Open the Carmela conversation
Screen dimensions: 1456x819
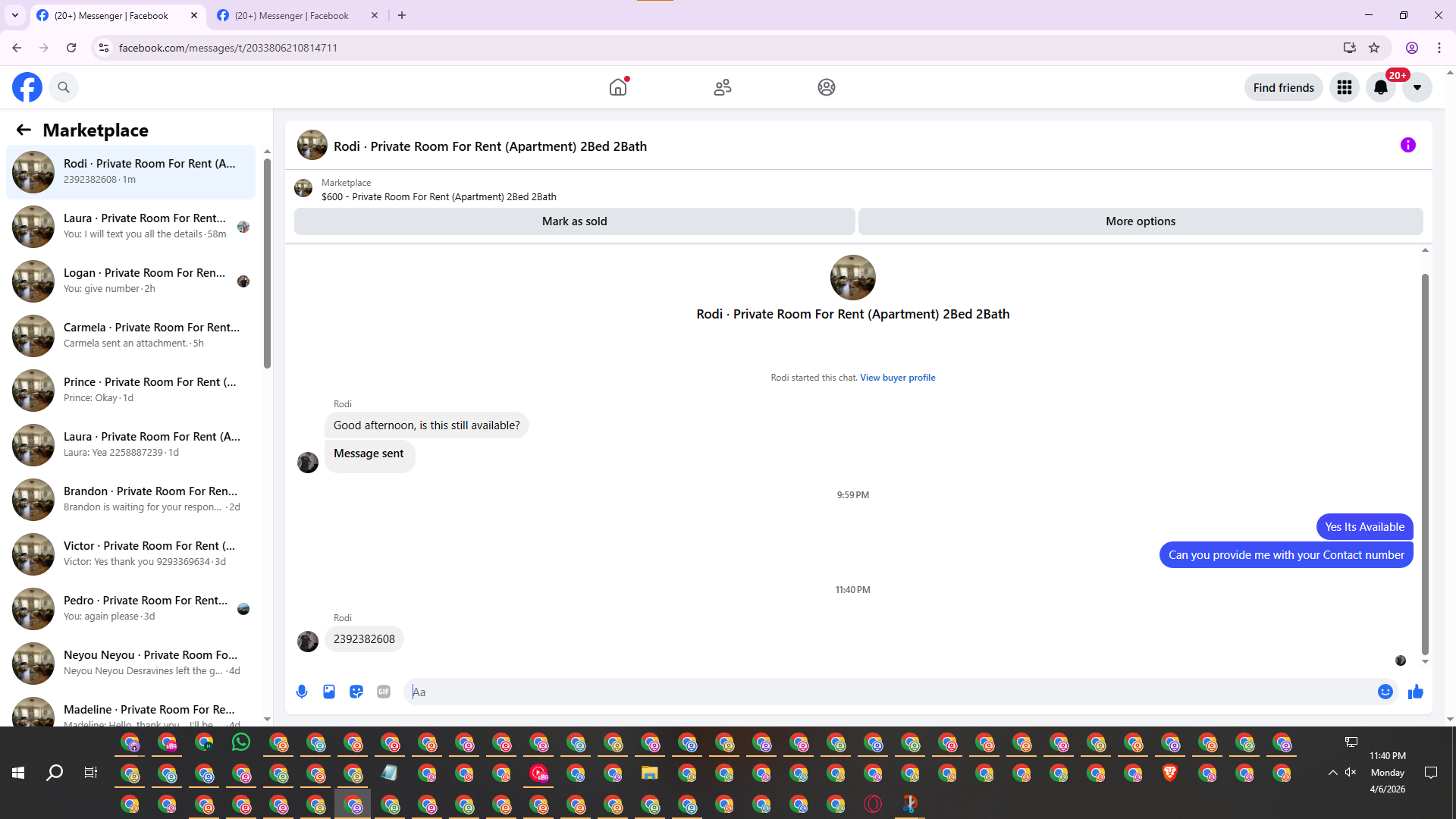(x=130, y=336)
